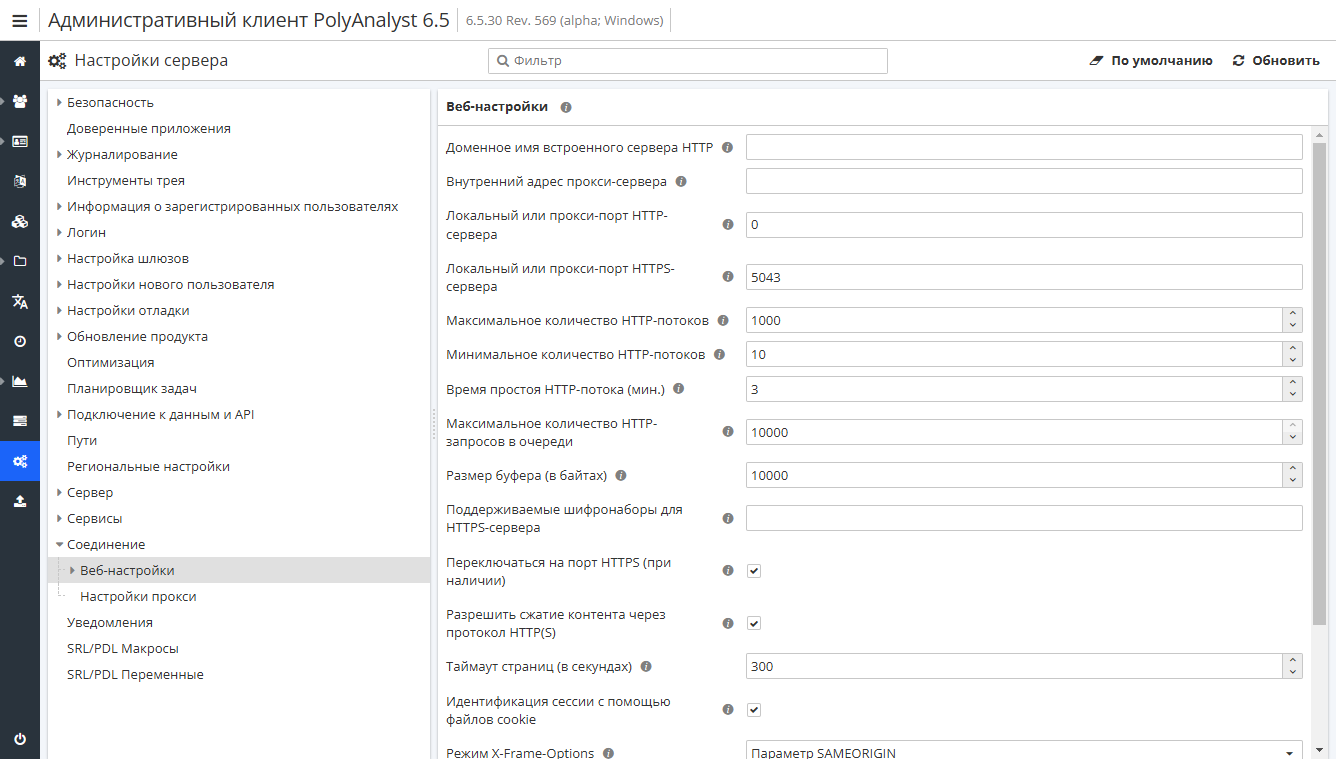Show info for HTTP-запросов в очереди

tap(728, 432)
